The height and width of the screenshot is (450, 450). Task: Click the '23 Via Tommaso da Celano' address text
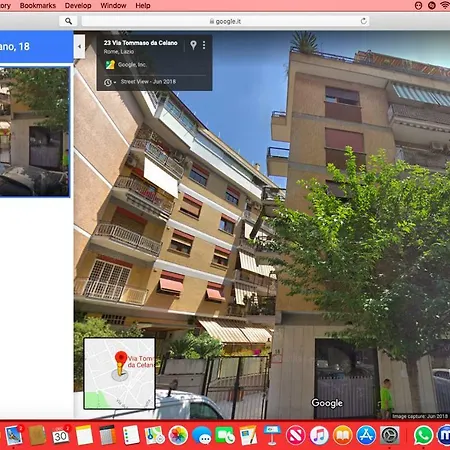(x=140, y=43)
